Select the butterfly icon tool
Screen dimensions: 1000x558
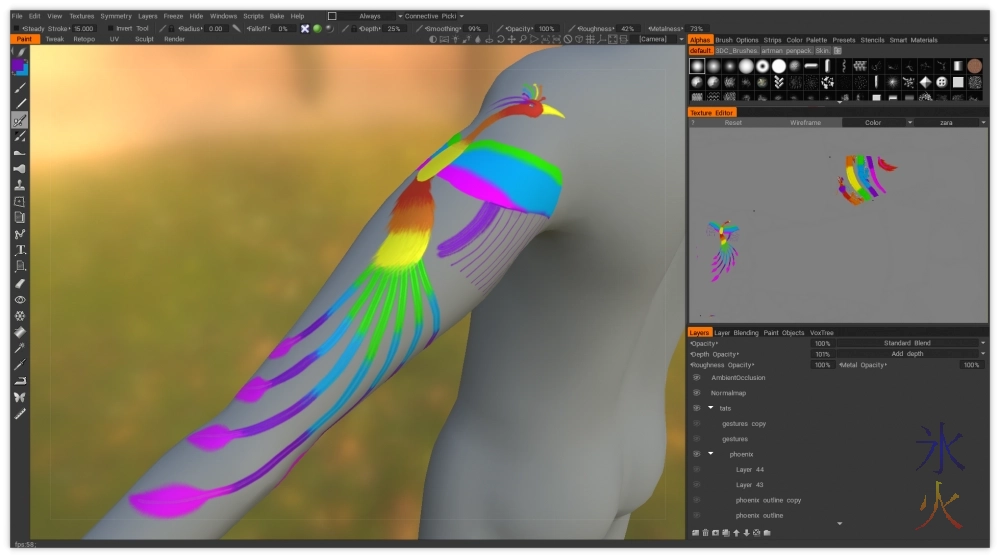pos(20,397)
